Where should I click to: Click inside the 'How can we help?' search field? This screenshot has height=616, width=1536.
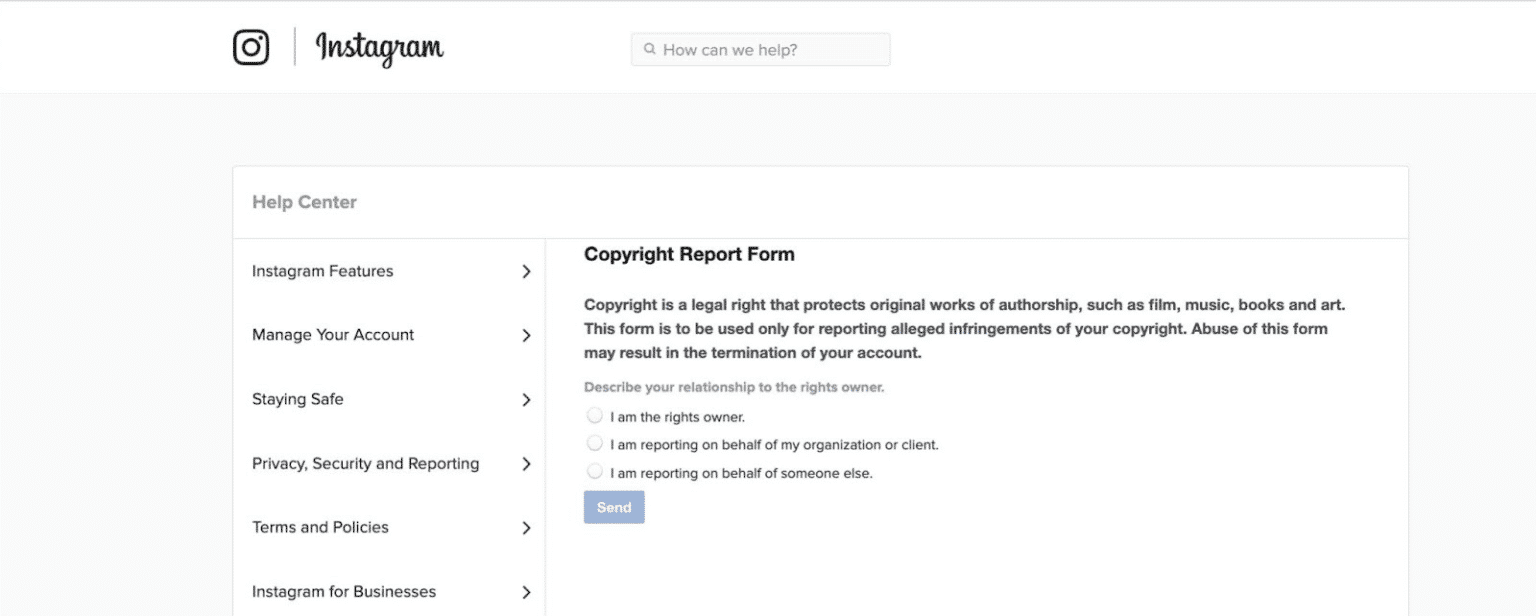point(760,49)
